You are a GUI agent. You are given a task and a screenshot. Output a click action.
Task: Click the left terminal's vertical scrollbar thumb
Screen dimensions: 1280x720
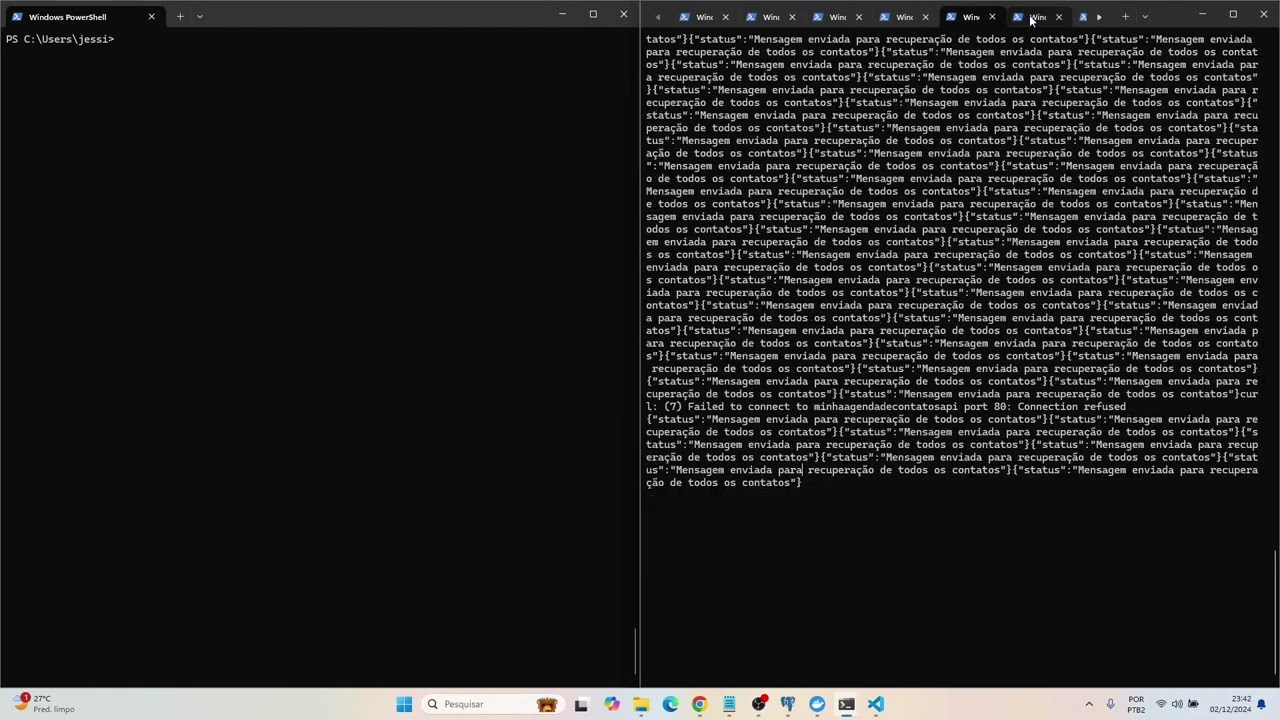click(x=636, y=650)
